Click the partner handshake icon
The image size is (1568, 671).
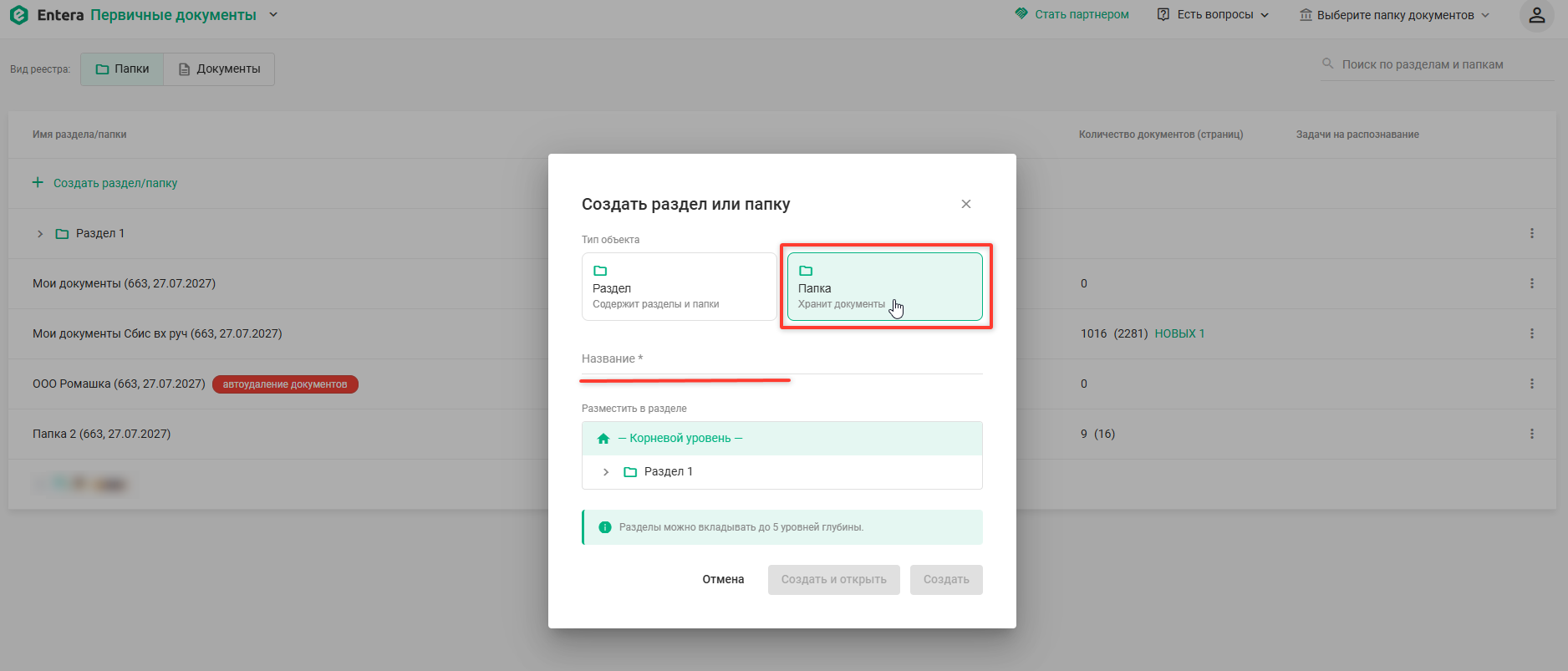coord(1021,14)
